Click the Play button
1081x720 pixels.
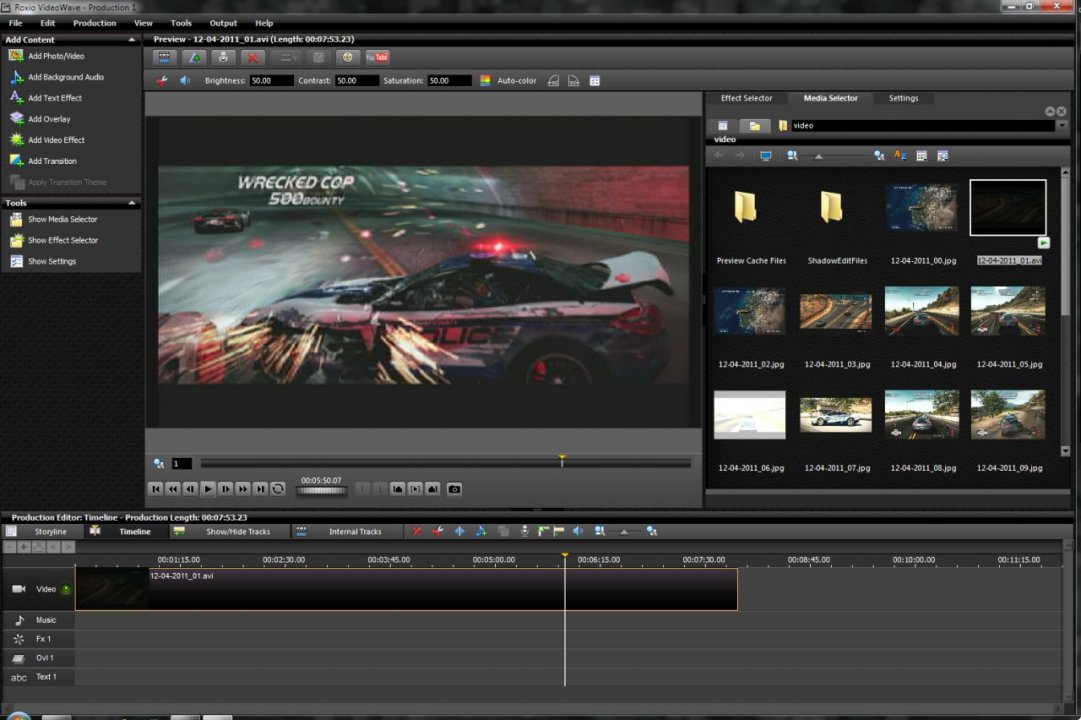point(208,489)
